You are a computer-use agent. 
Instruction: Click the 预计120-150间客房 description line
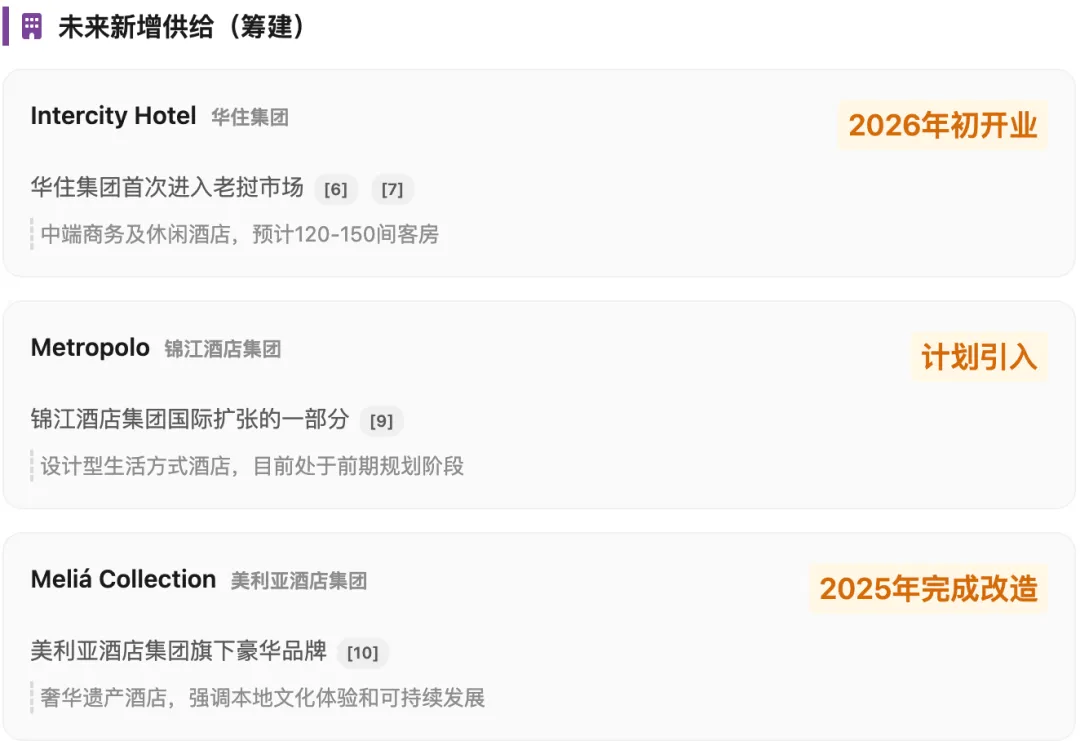(240, 234)
